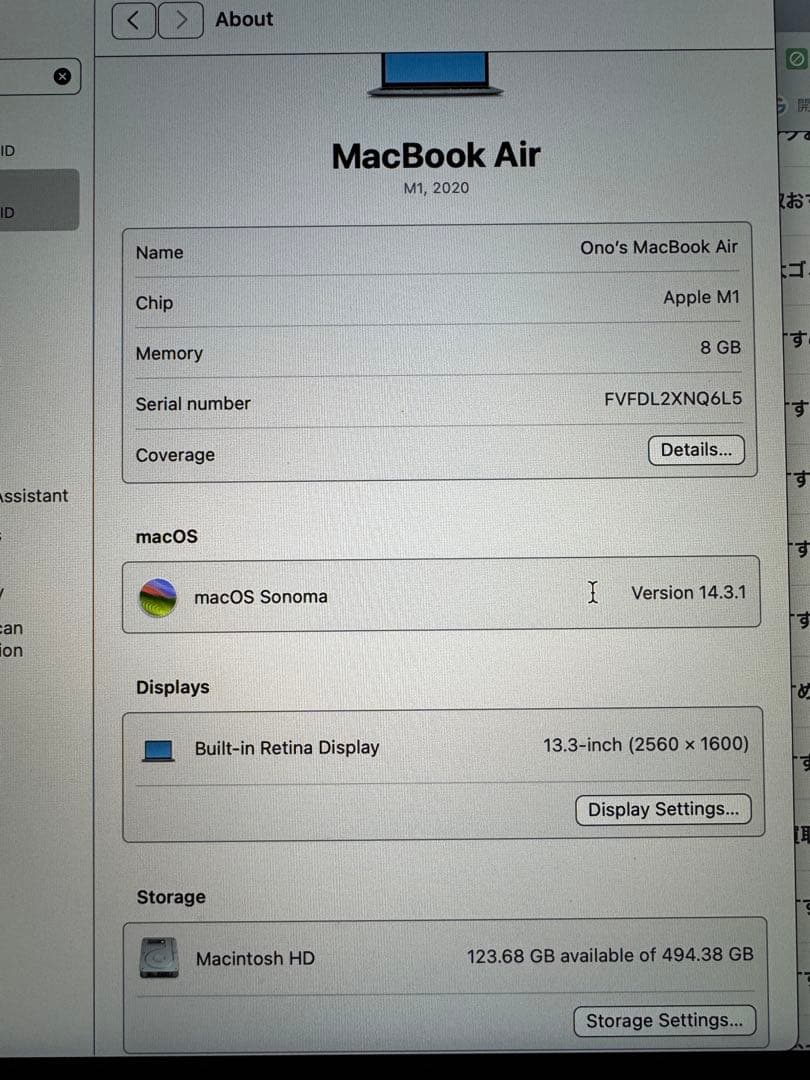The image size is (810, 1080).
Task: Open Details for Coverage
Action: point(696,450)
